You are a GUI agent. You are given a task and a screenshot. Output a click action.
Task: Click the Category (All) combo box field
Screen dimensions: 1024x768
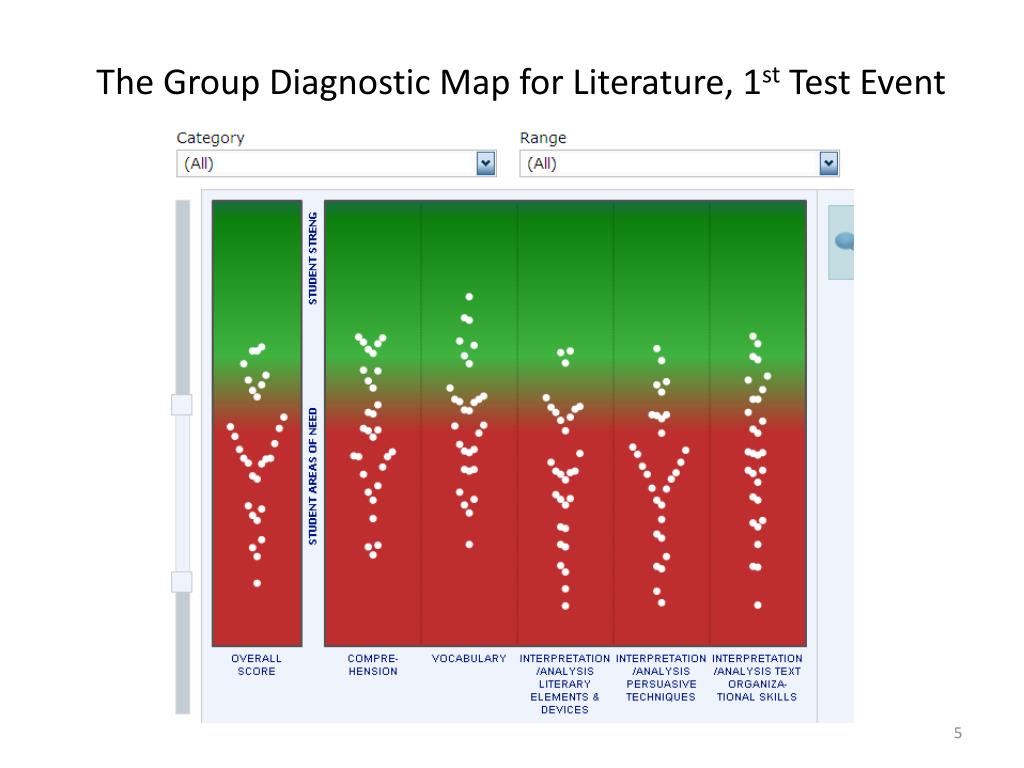[336, 163]
